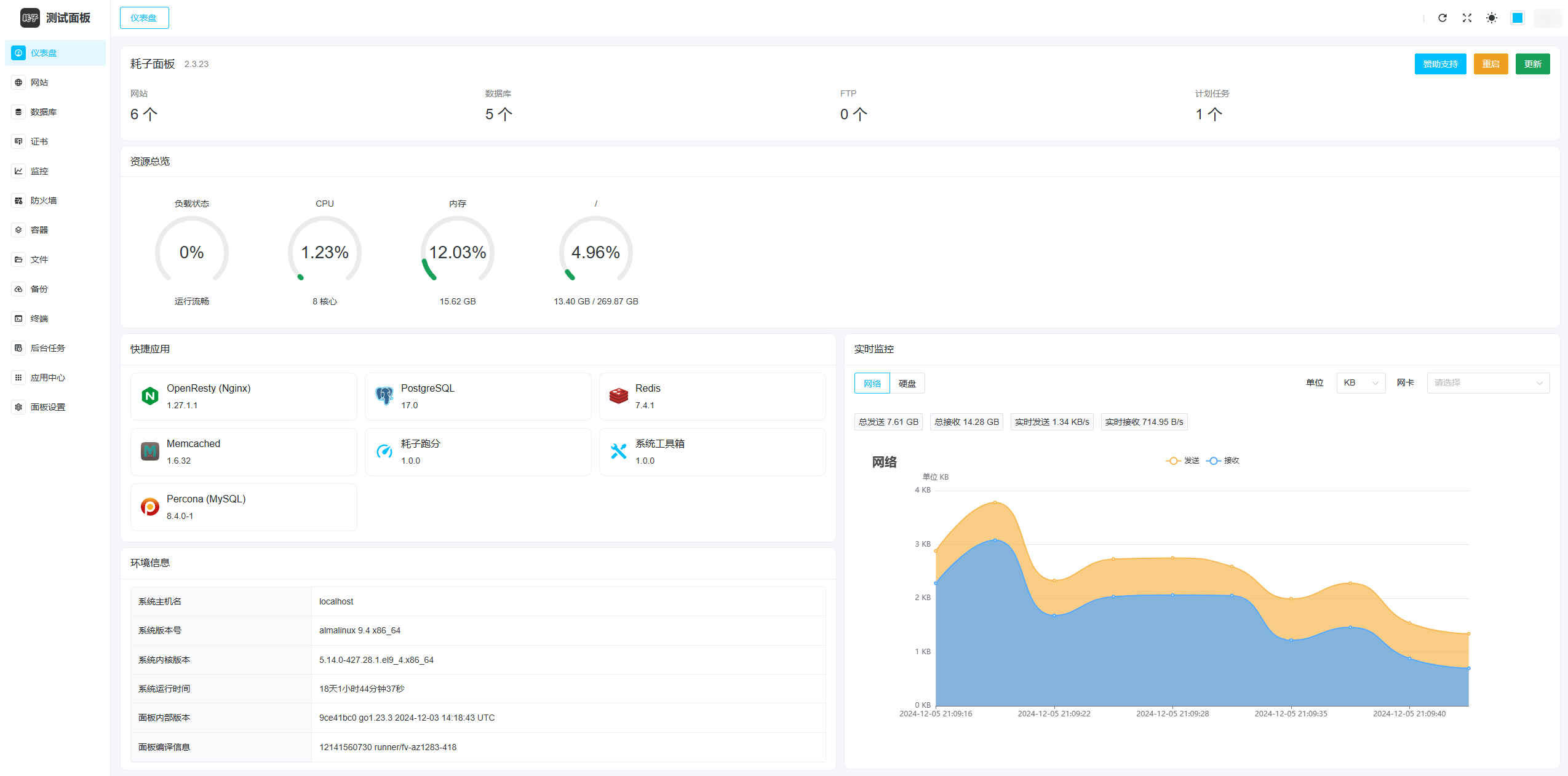Click the green 更新 update button
The image size is (1568, 776).
point(1532,64)
